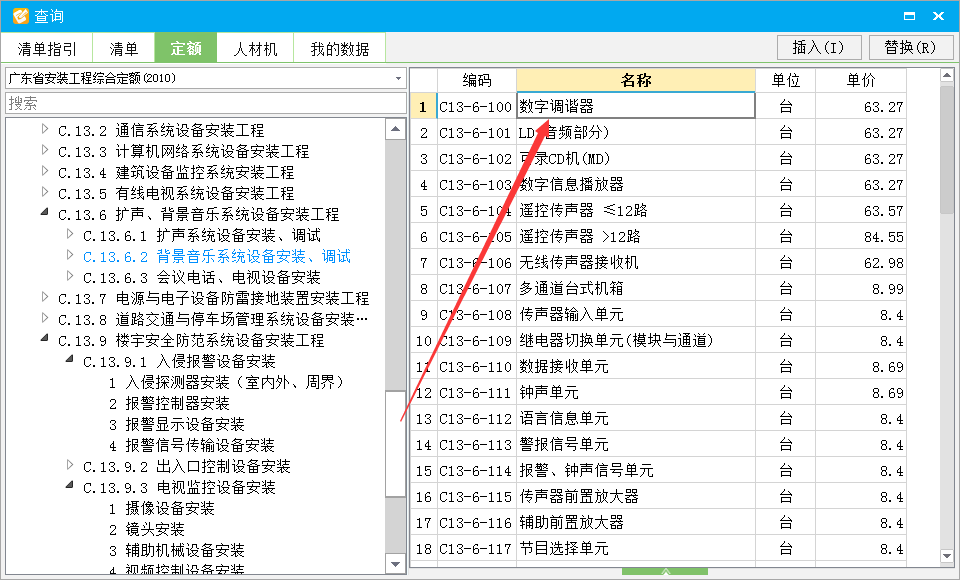Select the 多通道台式机箱 row
This screenshot has width=960, height=580.
658,288
